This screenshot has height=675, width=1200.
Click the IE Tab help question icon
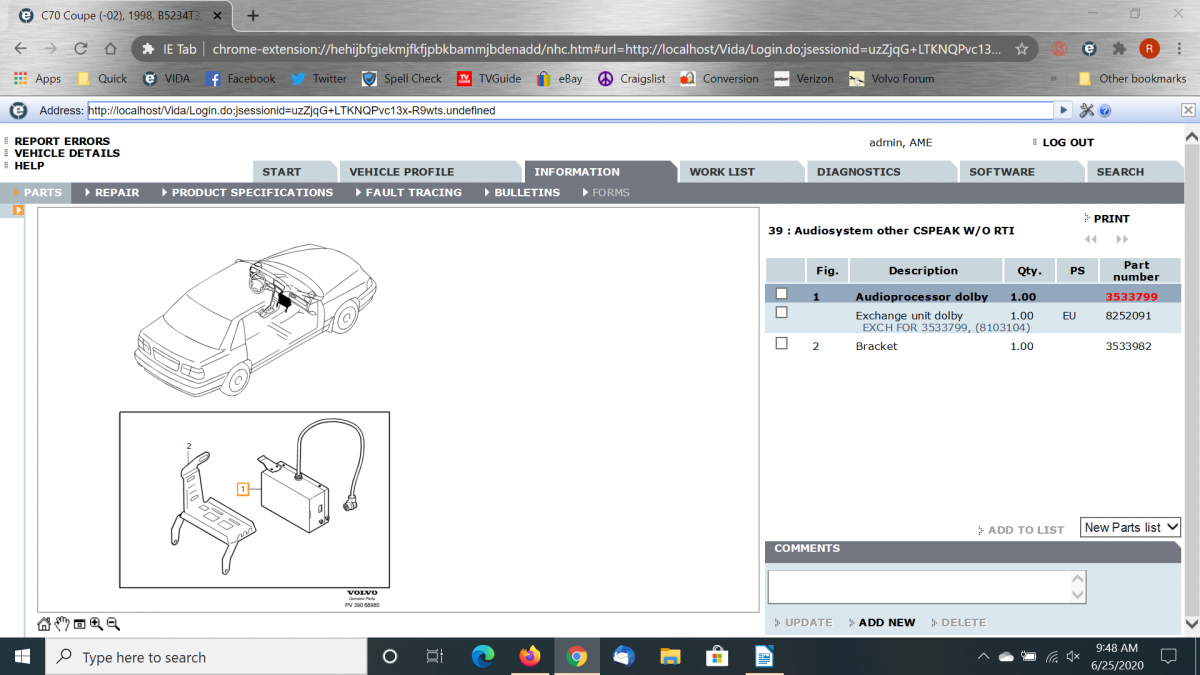1105,111
